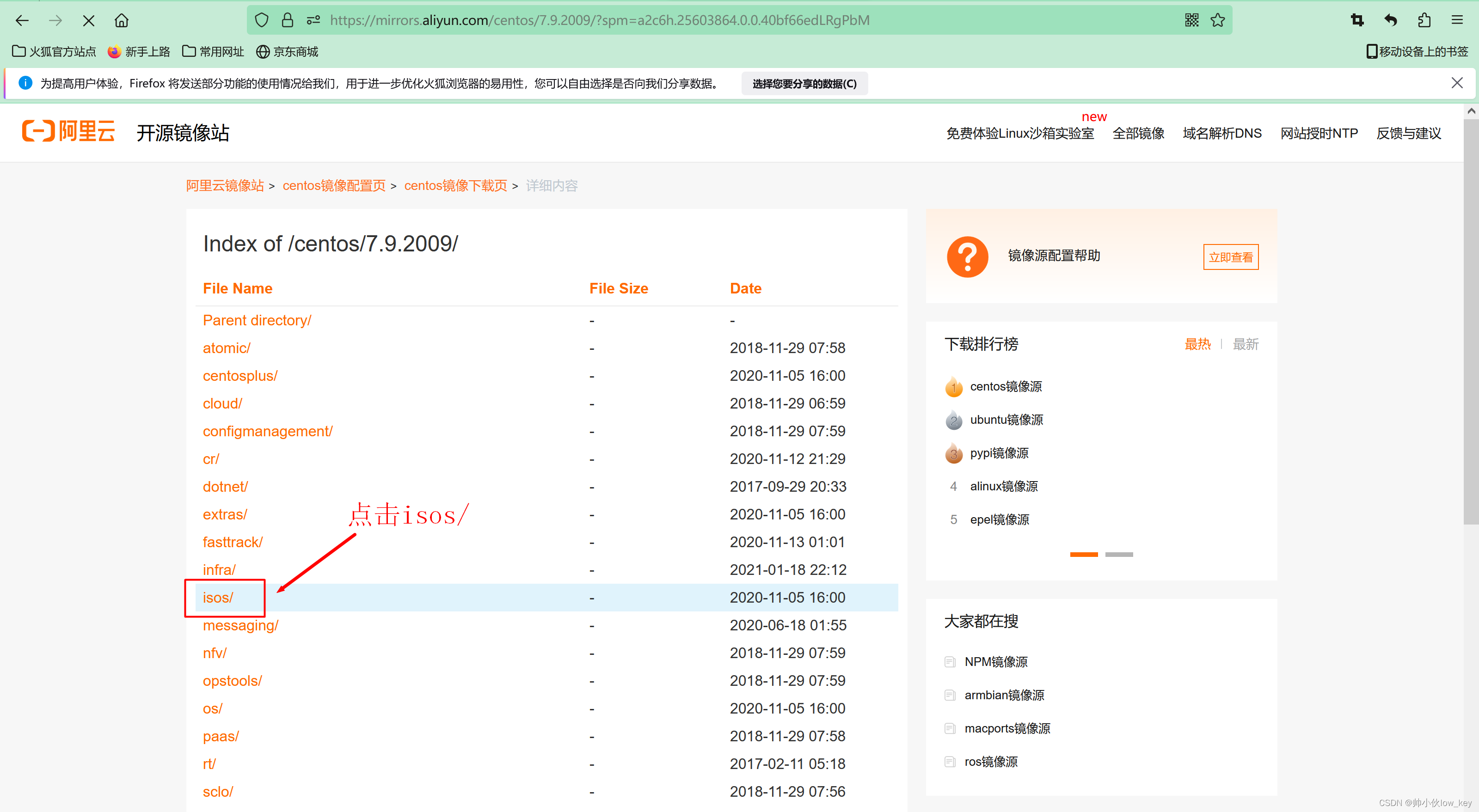Click the forward navigation arrow
The width and height of the screenshot is (1479, 812).
(x=55, y=21)
